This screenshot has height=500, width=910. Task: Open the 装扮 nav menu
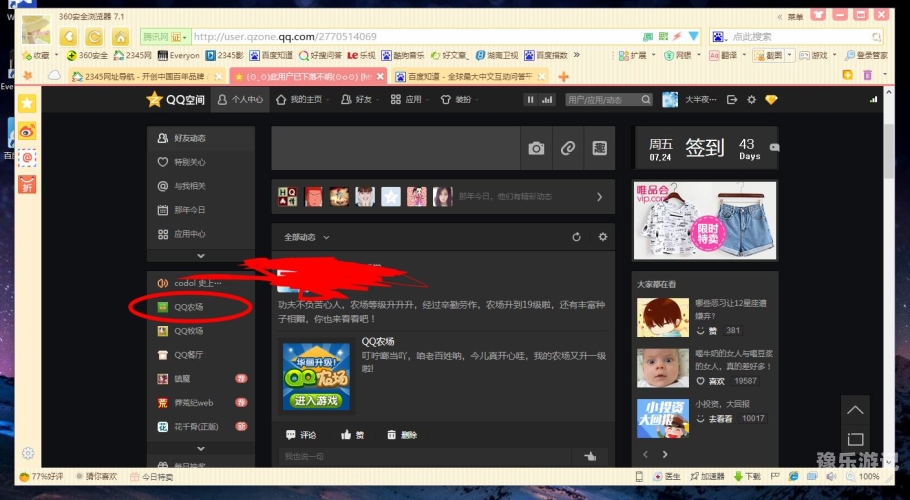coord(460,100)
